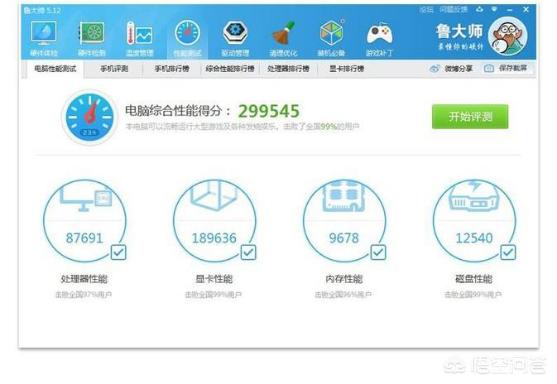557x384 pixels.
Task: Click the Lu Dashi mascot avatar
Action: click(x=507, y=36)
